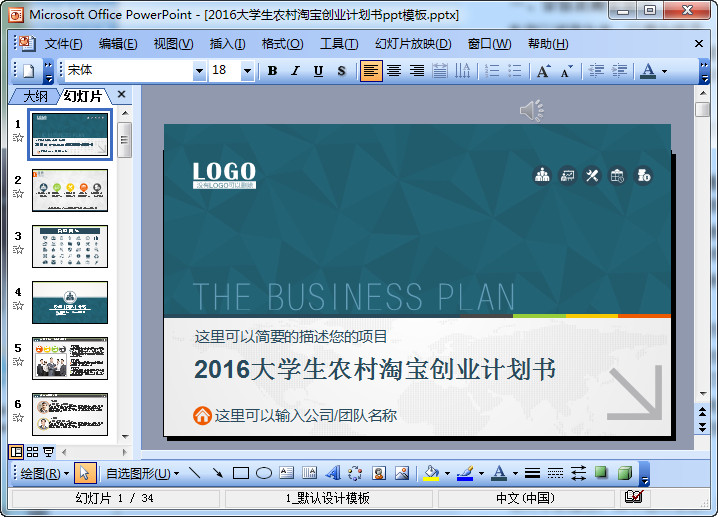Increase font size with larger A icon

point(544,71)
